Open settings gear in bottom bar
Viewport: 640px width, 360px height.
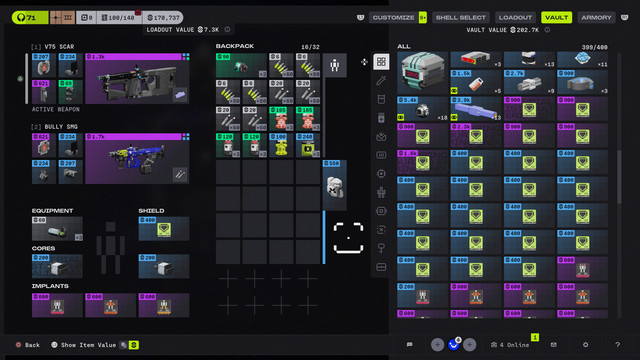click(x=585, y=345)
